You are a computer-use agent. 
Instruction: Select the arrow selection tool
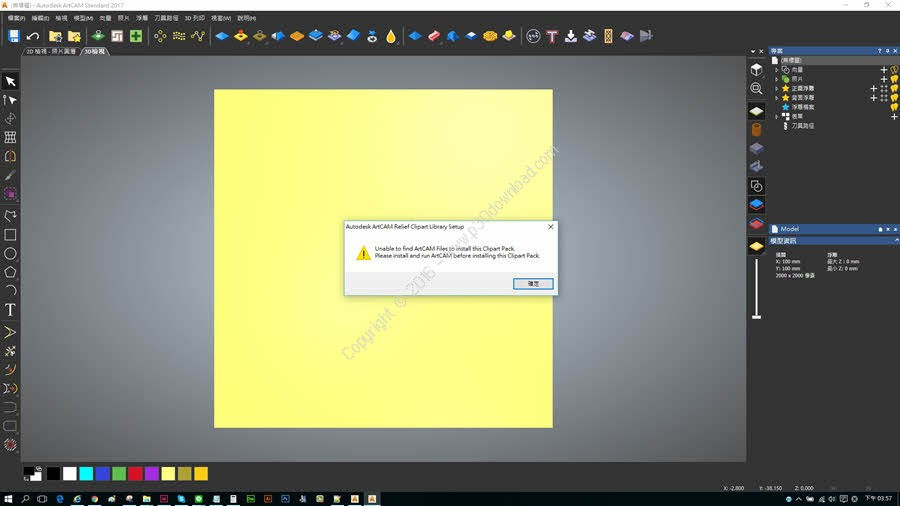[10, 81]
